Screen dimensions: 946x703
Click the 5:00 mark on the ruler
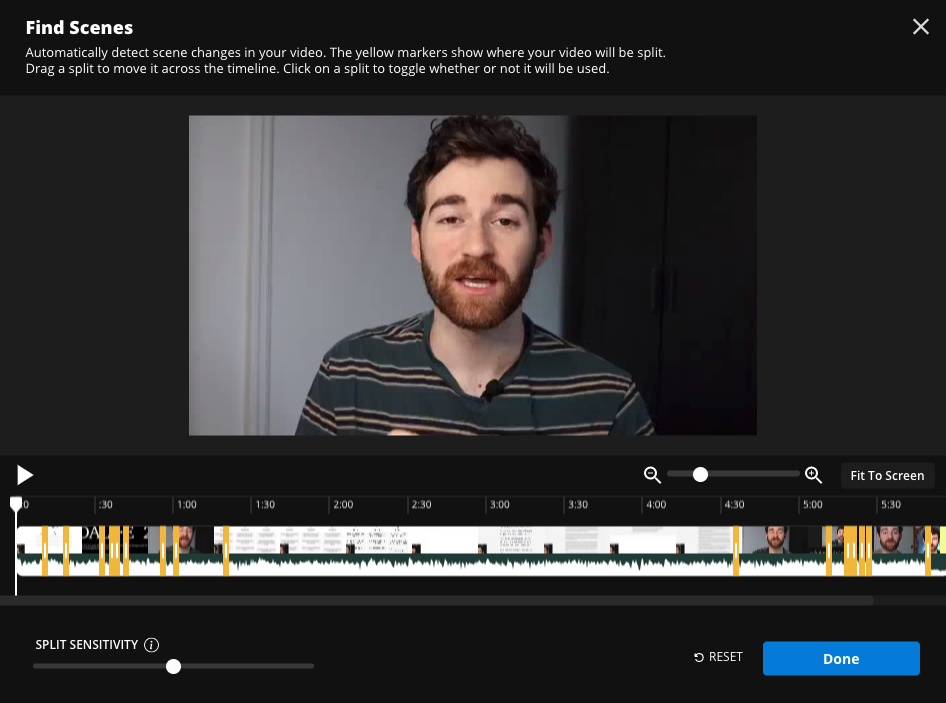coord(813,504)
